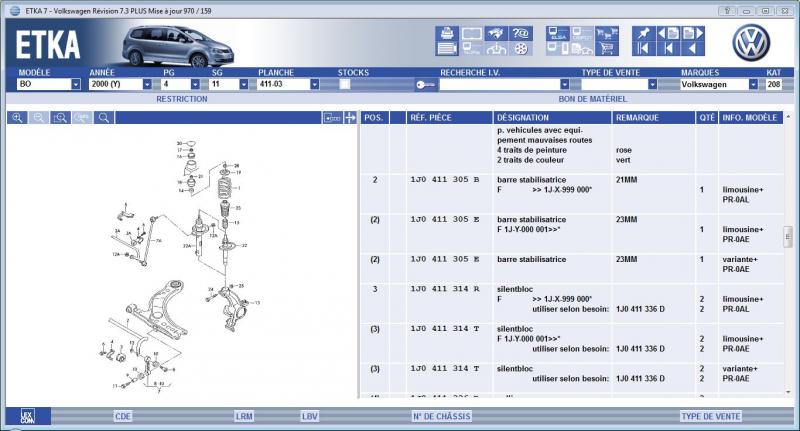The width and height of the screenshot is (800, 431).
Task: Go to next page document icon
Action: coord(693,33)
